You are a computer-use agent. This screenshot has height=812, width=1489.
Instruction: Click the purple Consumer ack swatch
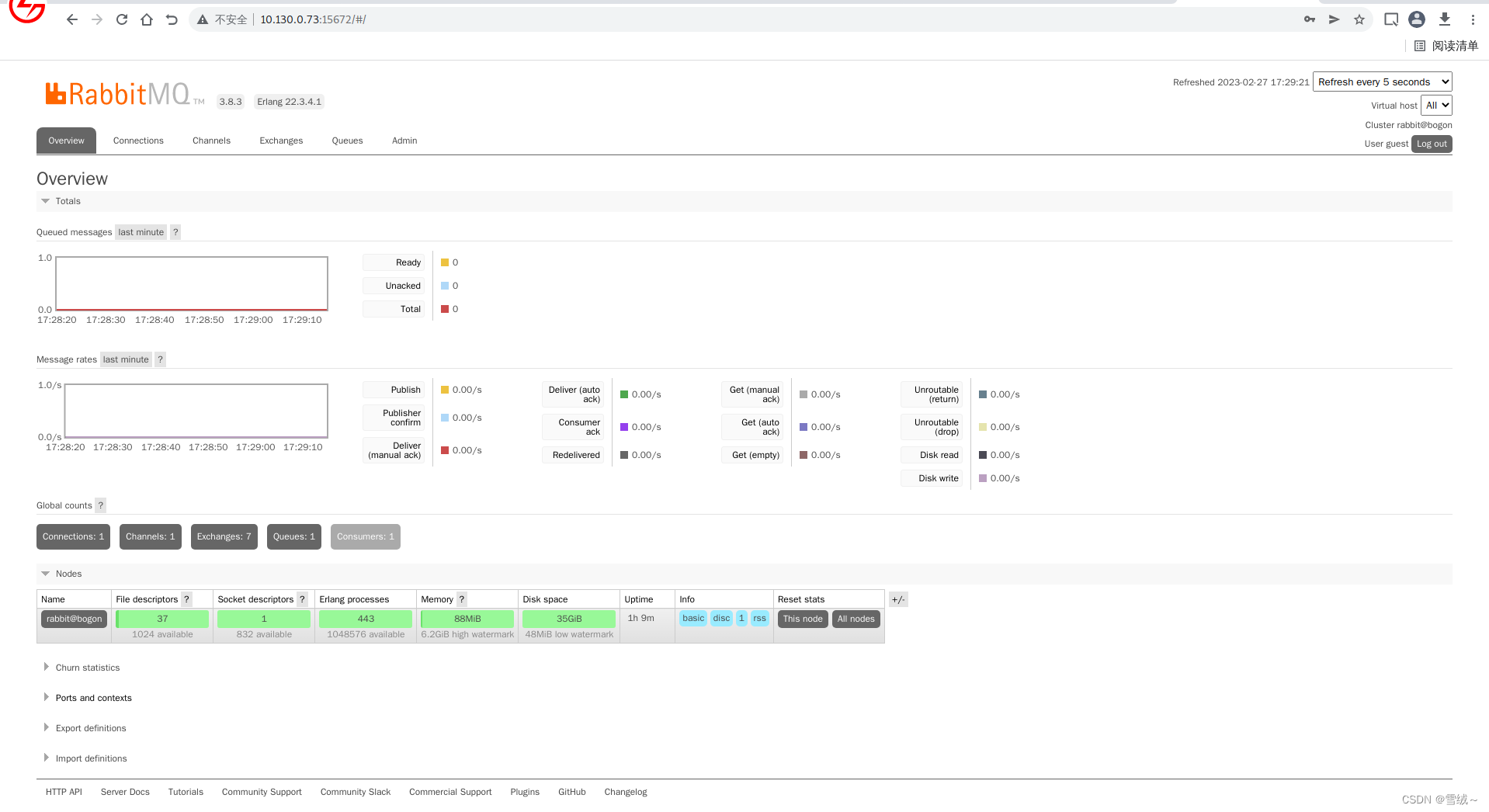click(x=624, y=427)
